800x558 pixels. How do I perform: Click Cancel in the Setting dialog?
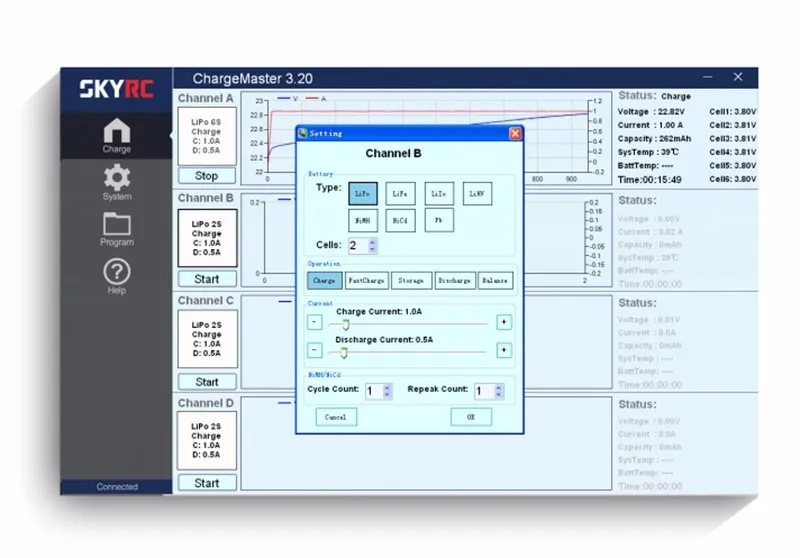336,417
